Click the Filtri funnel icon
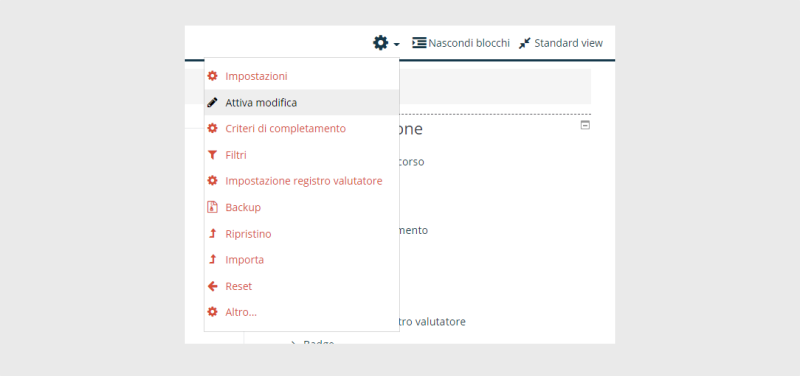The image size is (800, 376). point(212,155)
